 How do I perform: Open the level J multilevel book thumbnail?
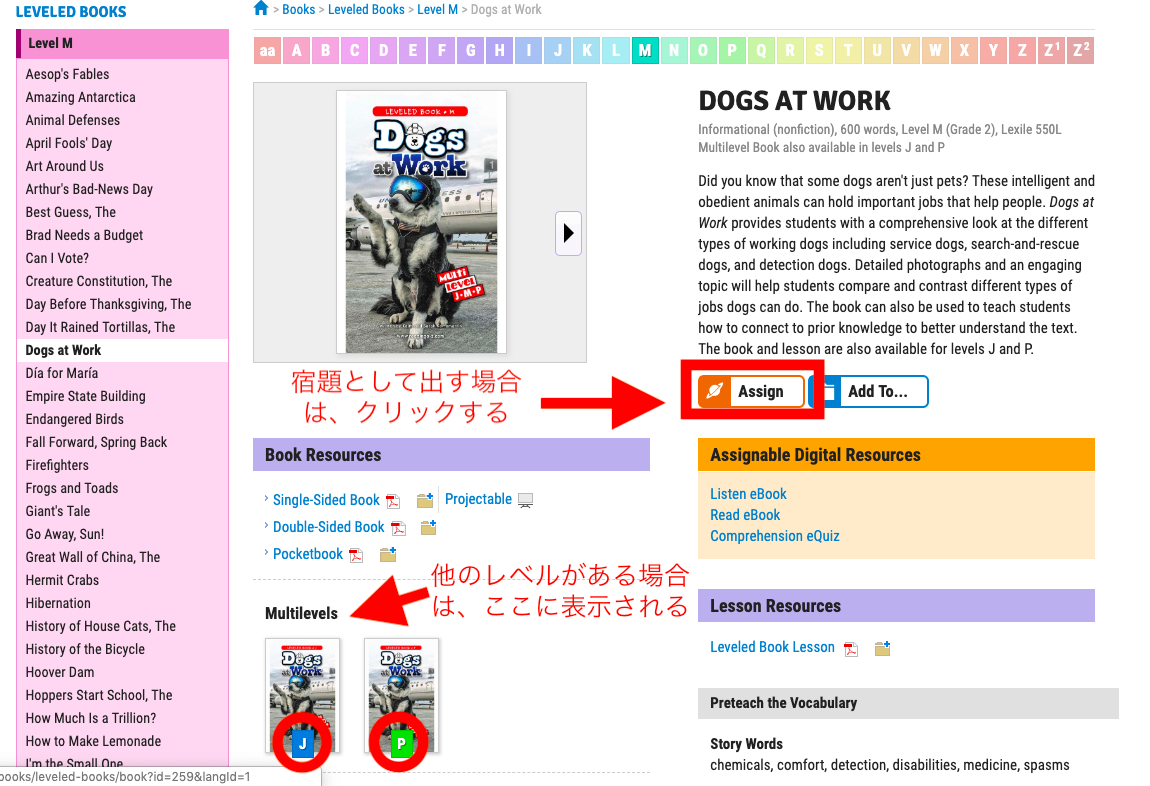(302, 696)
